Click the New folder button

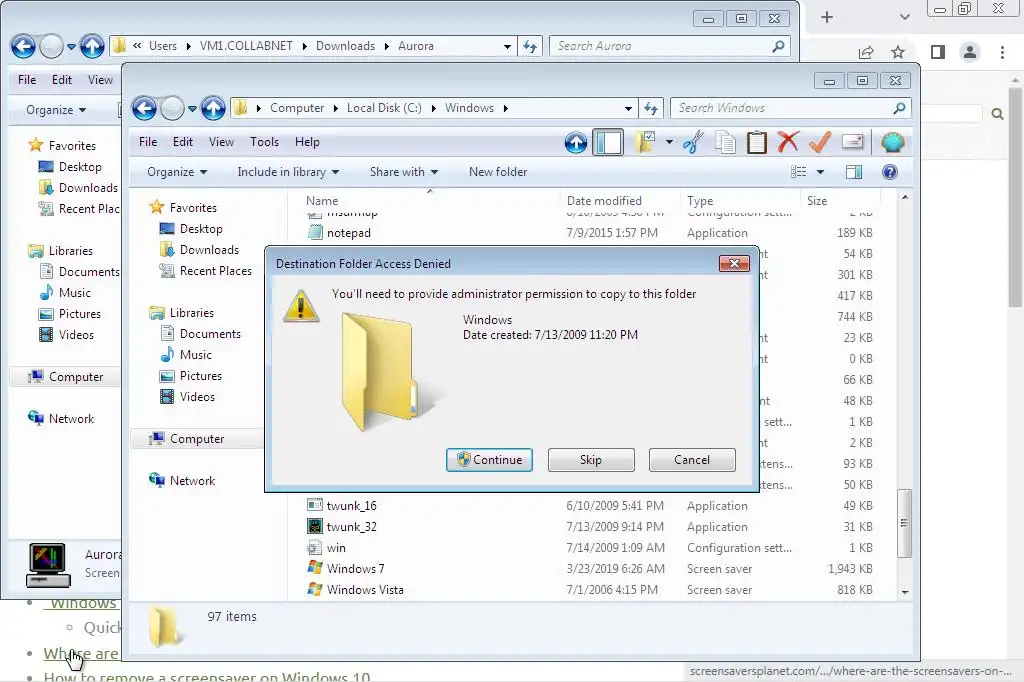click(498, 172)
